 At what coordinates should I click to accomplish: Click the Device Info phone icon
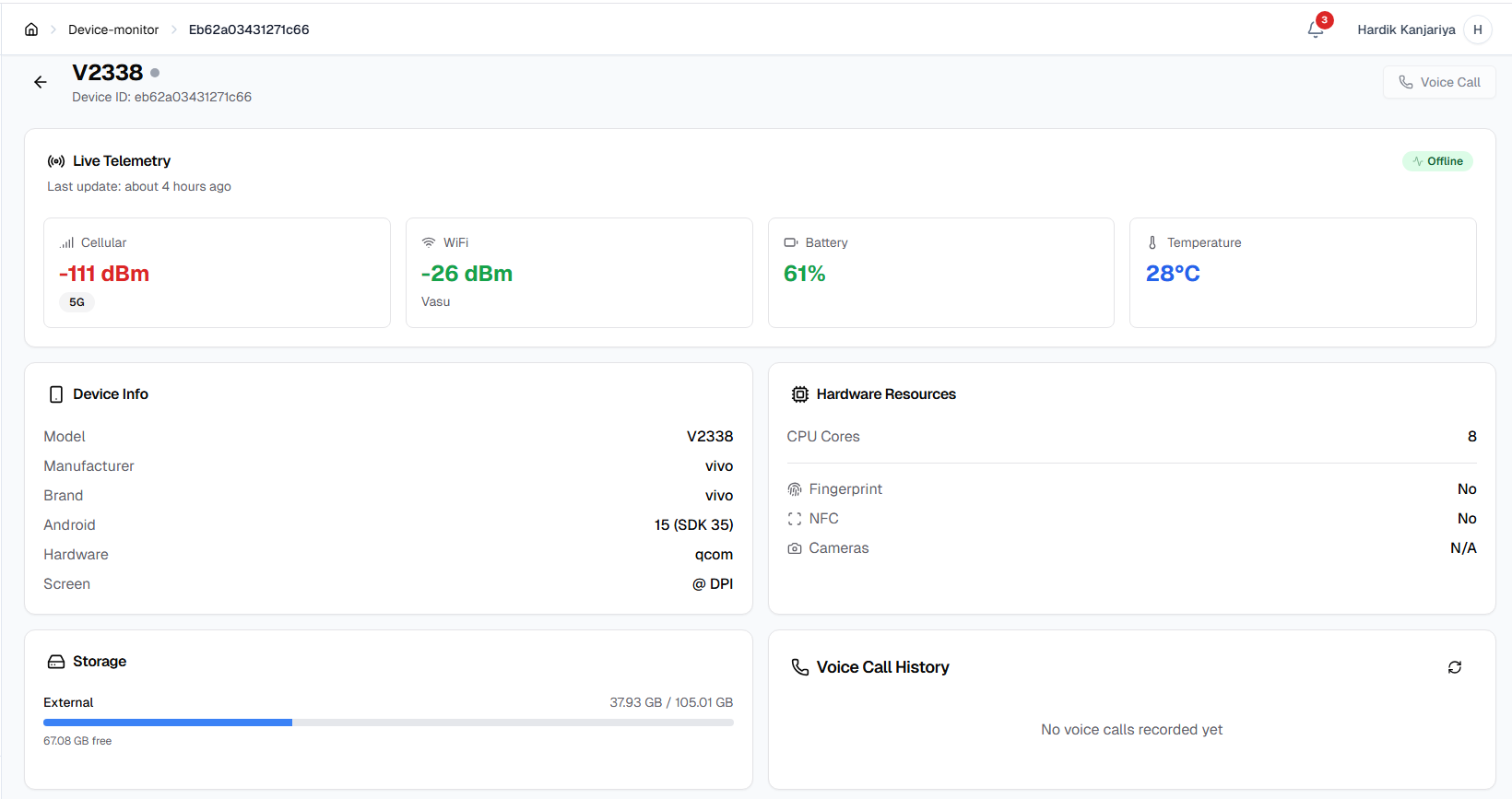click(x=56, y=394)
